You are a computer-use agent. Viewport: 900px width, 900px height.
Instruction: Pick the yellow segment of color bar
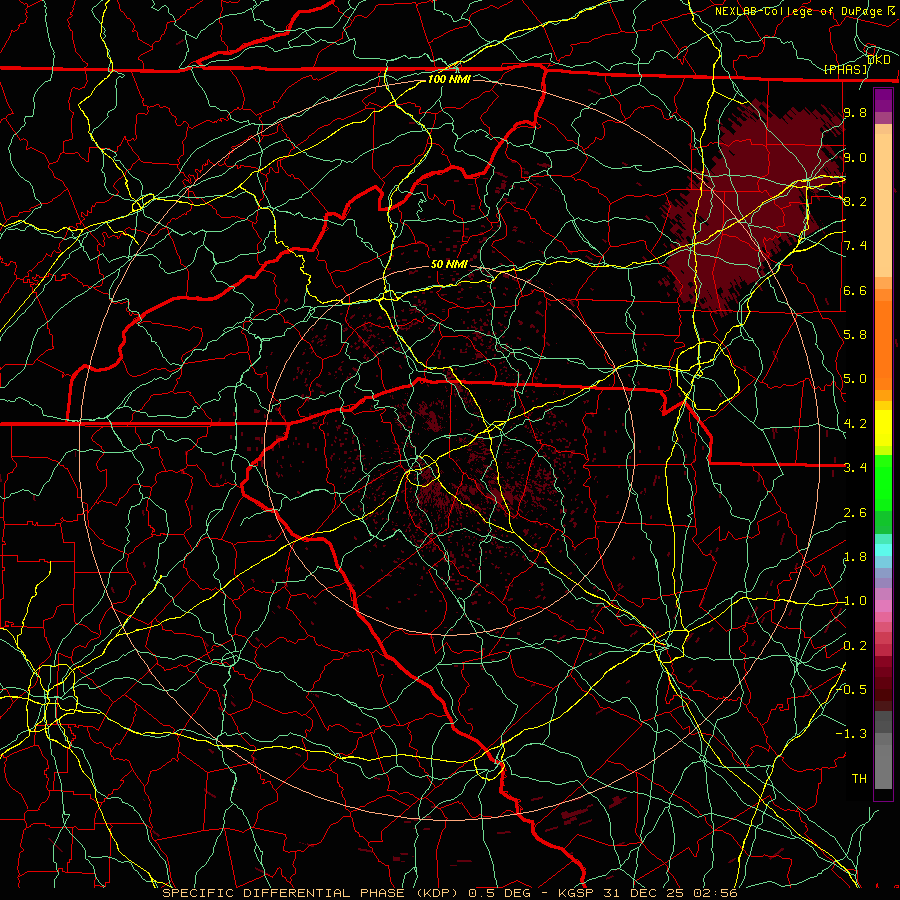point(883,428)
